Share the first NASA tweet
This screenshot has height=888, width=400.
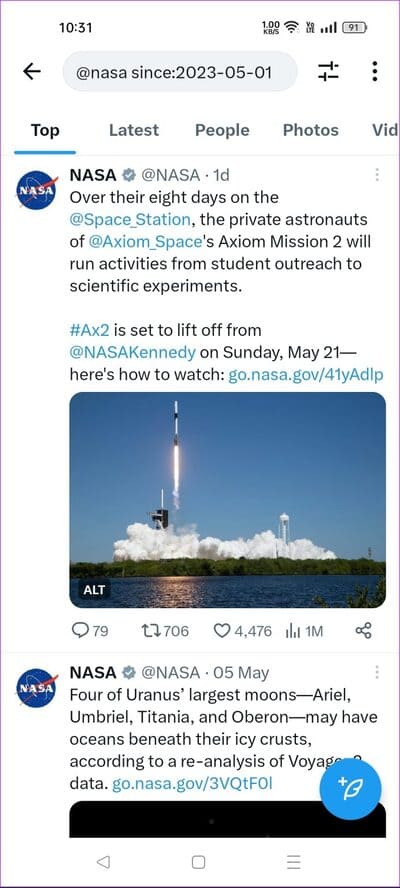click(363, 630)
